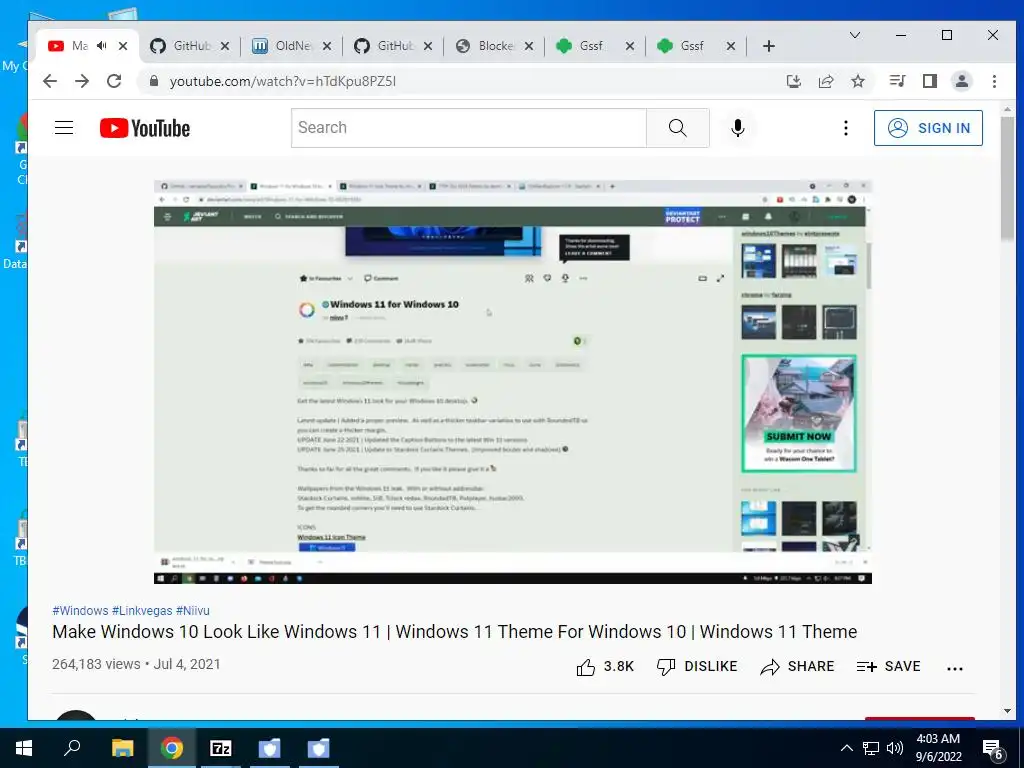Open Chrome media controls icon

(x=897, y=81)
